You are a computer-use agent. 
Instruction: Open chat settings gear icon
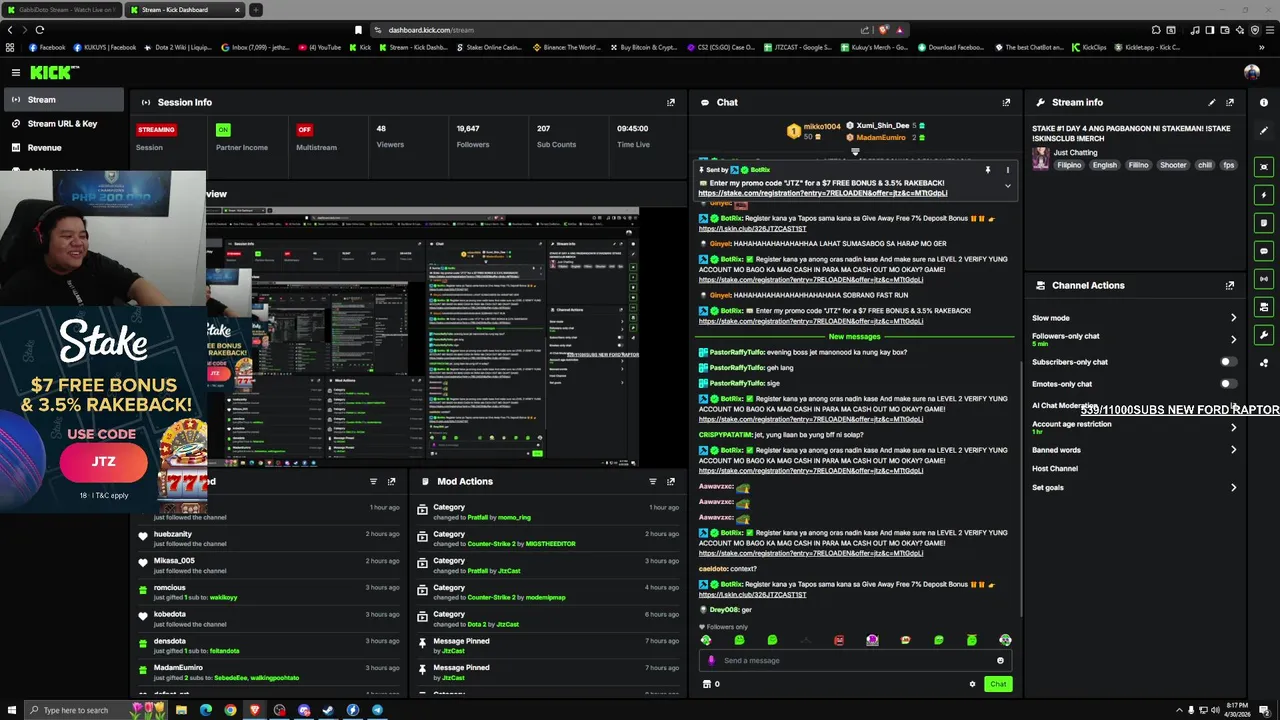[972, 684]
